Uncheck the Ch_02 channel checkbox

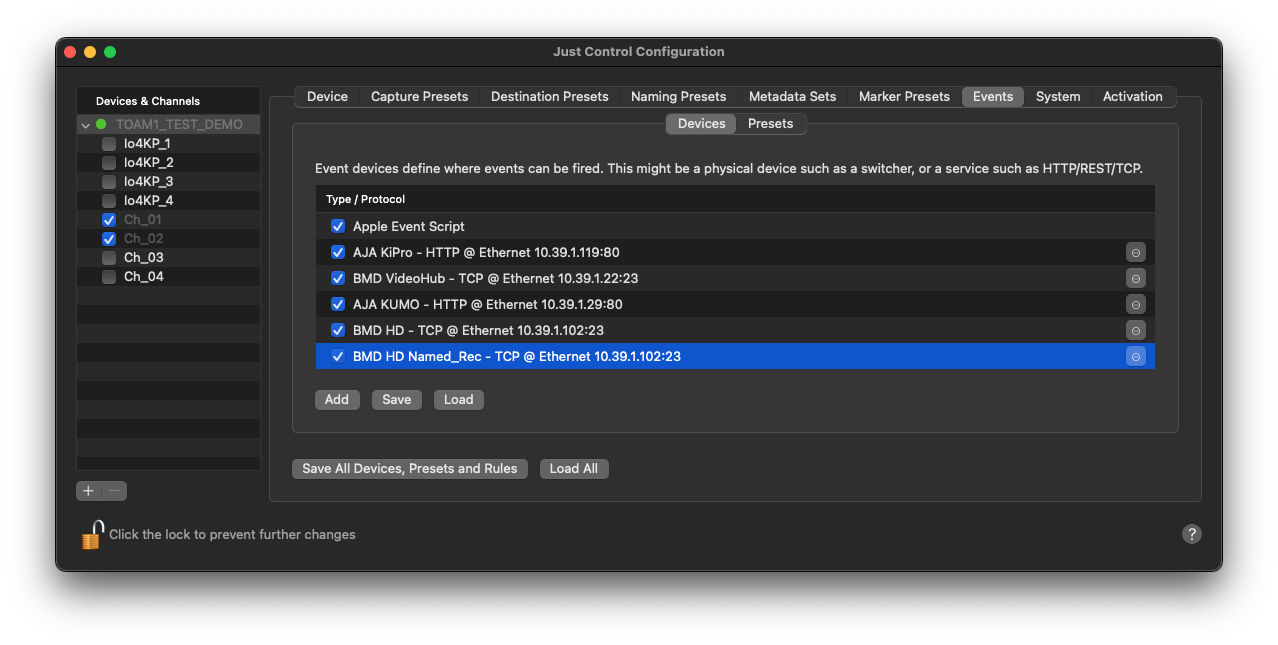coord(109,239)
